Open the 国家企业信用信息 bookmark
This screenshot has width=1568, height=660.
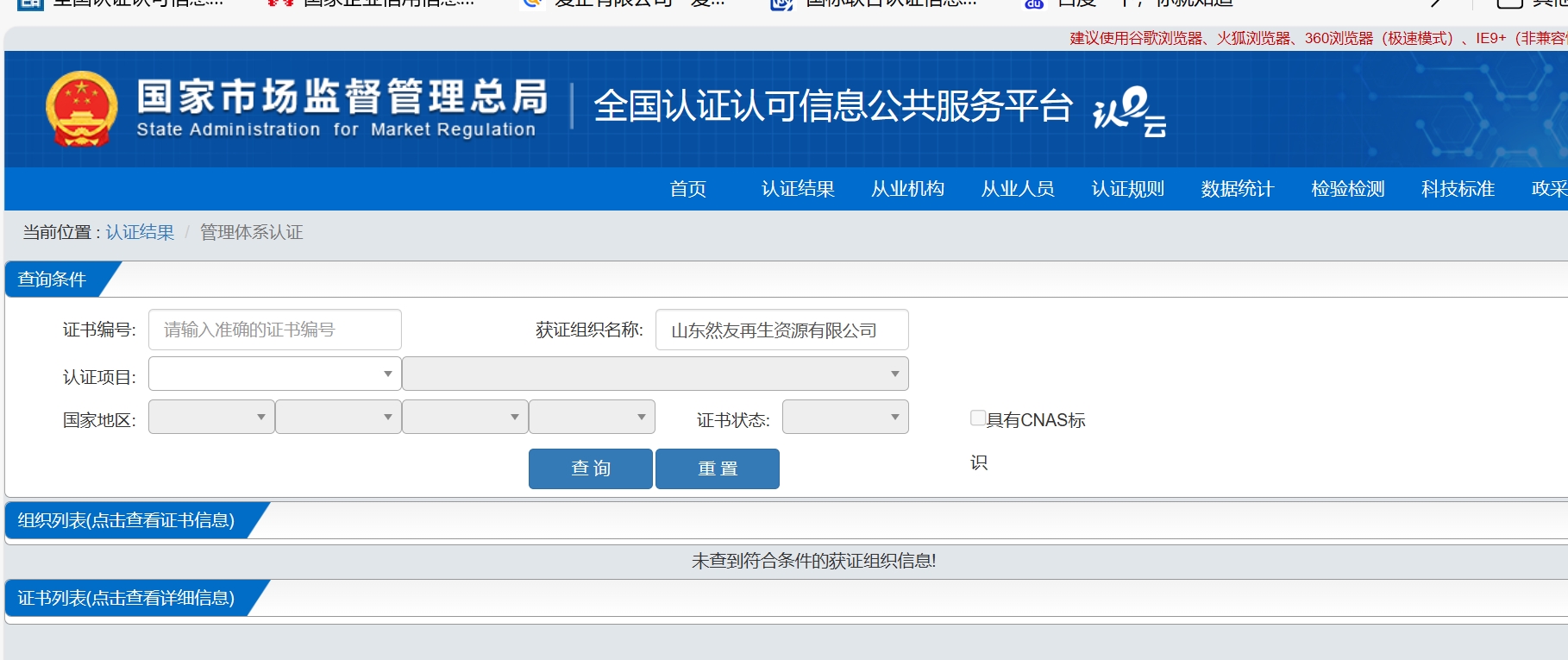point(371,3)
